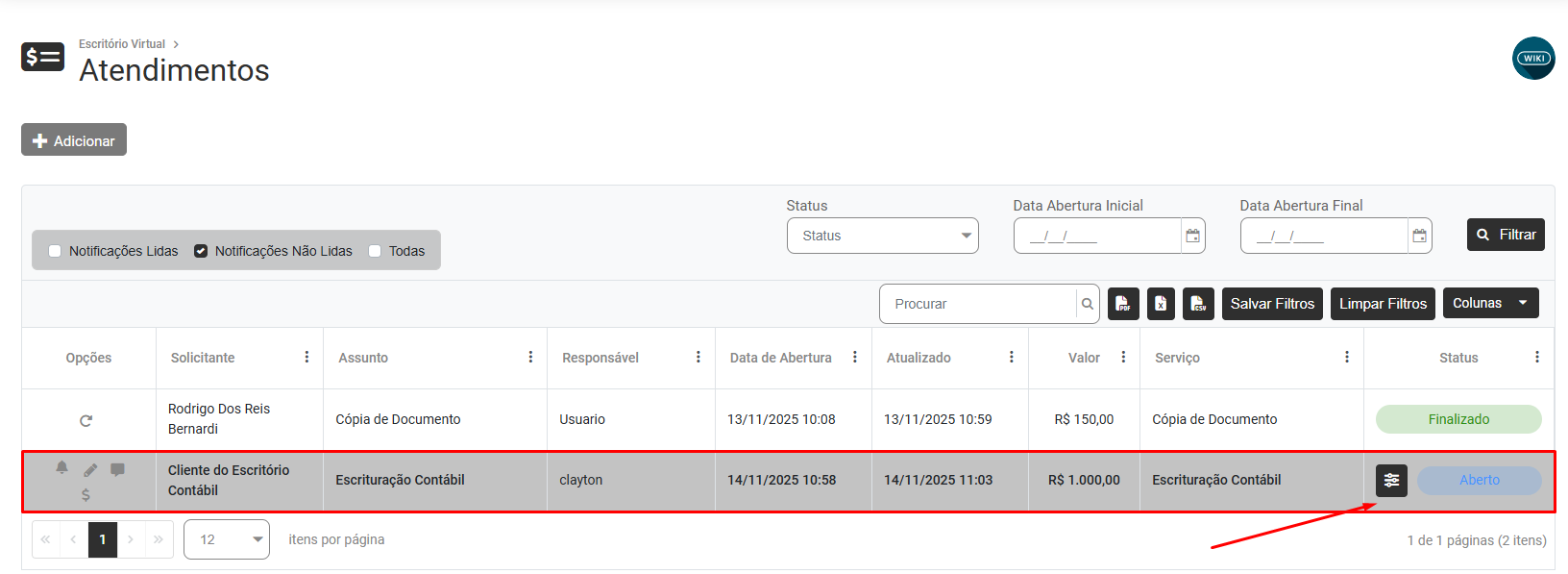
Task: Expand the Colunas dropdown
Action: [1490, 303]
